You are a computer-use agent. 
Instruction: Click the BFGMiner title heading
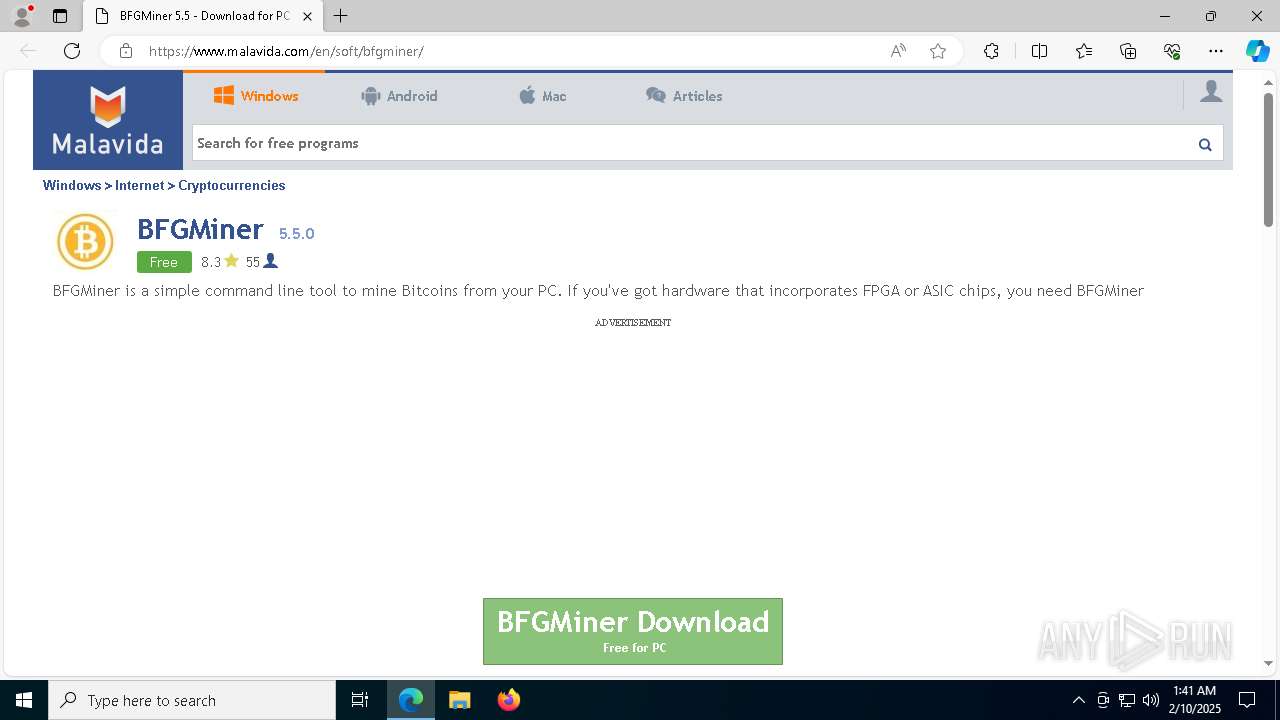(200, 229)
